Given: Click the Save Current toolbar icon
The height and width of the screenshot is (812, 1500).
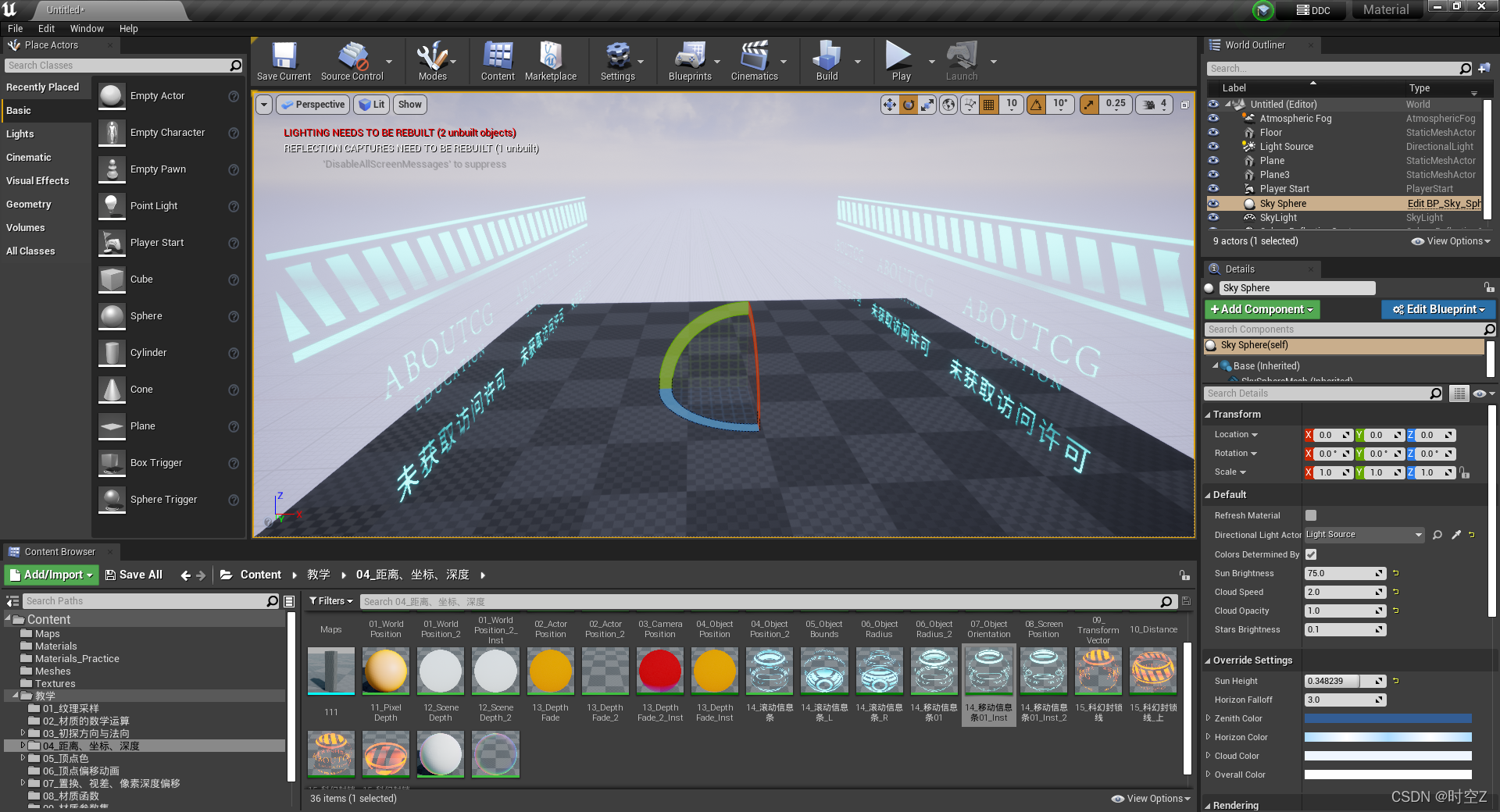Looking at the screenshot, I should point(284,61).
